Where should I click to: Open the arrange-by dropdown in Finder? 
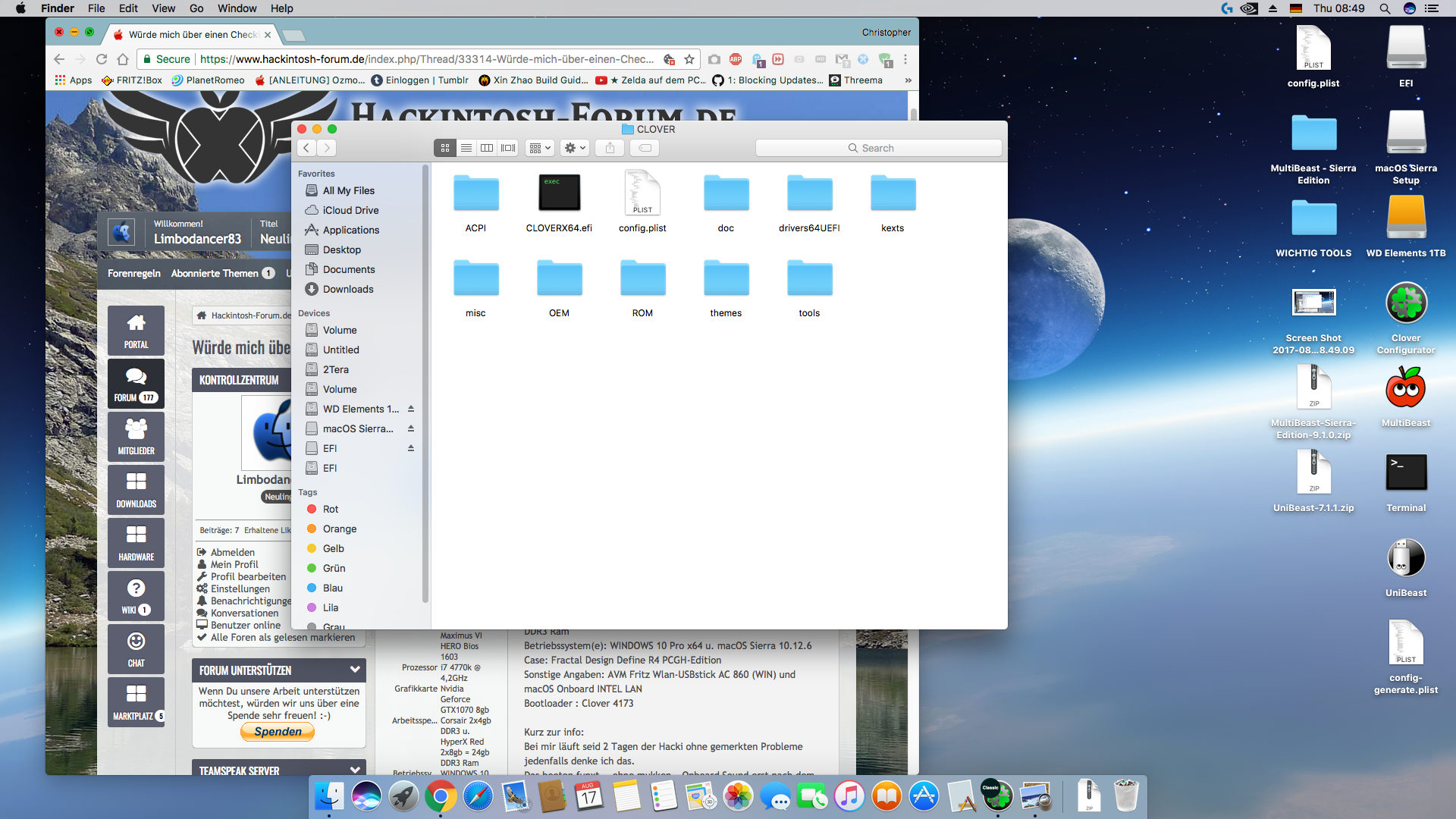point(540,148)
